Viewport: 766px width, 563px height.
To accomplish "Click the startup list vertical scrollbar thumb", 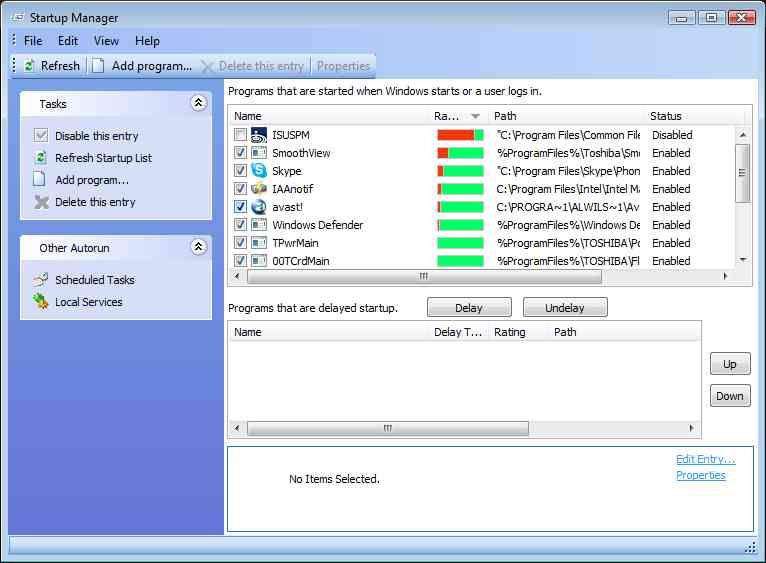I will (x=743, y=173).
